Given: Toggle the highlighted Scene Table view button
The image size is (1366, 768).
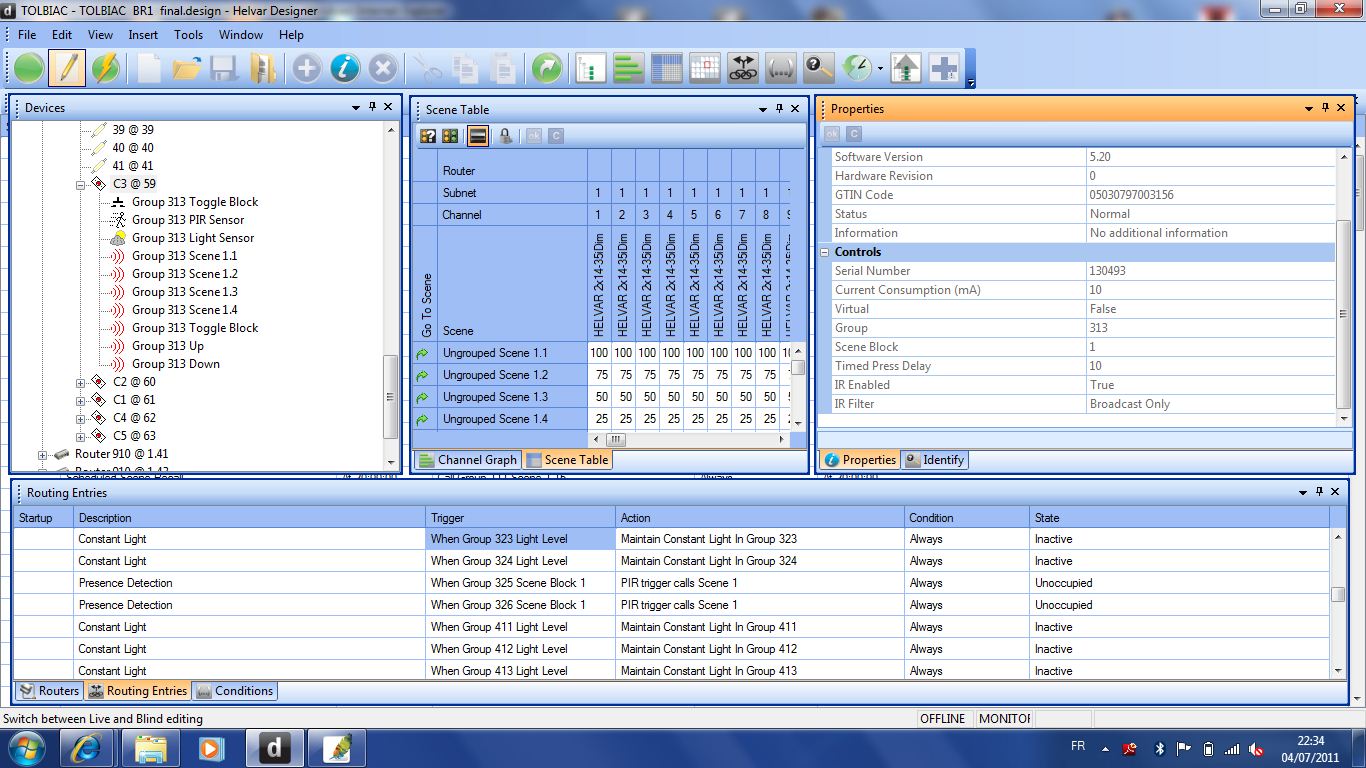Looking at the screenshot, I should [478, 136].
